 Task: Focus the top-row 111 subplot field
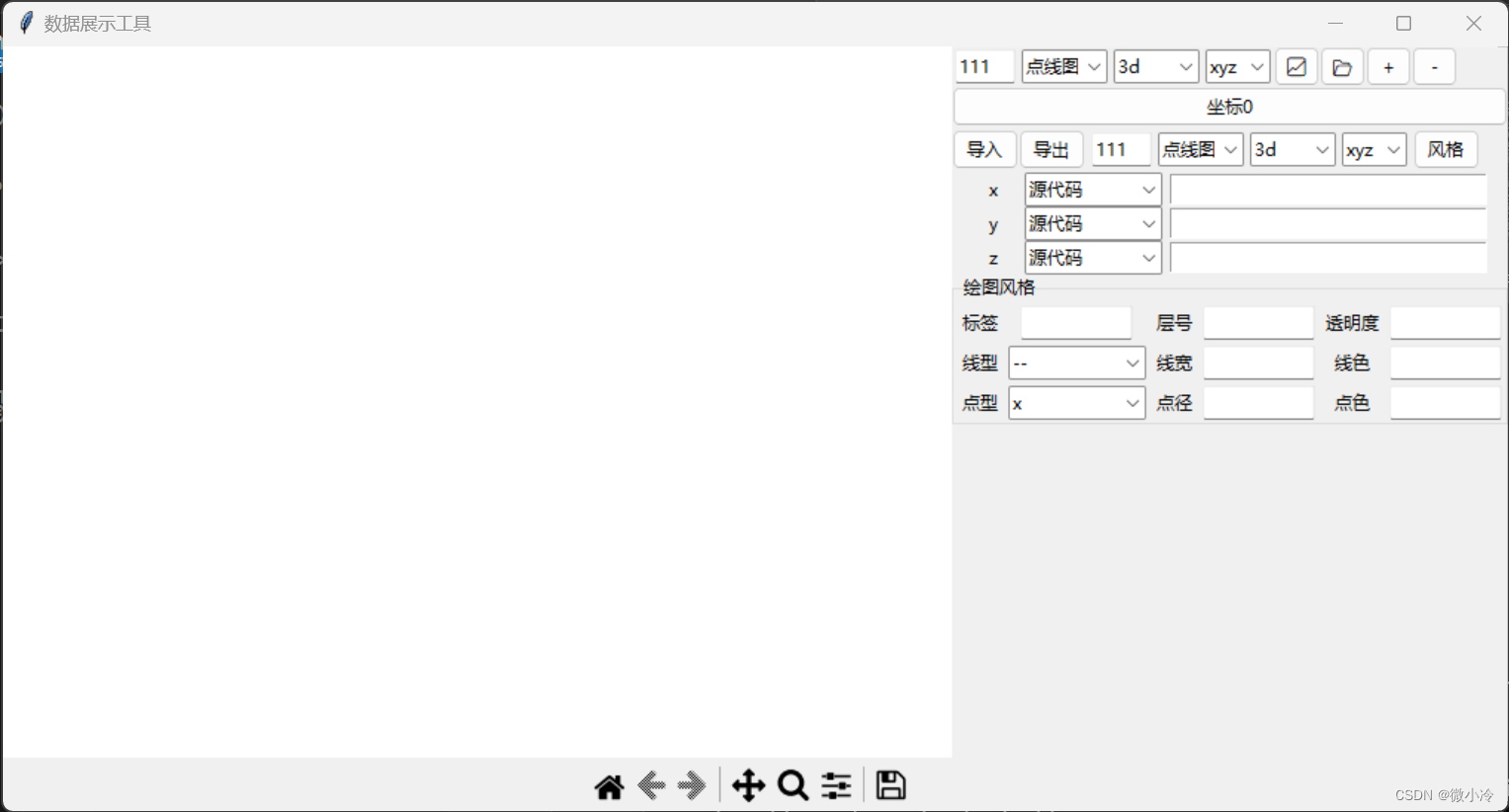point(984,67)
